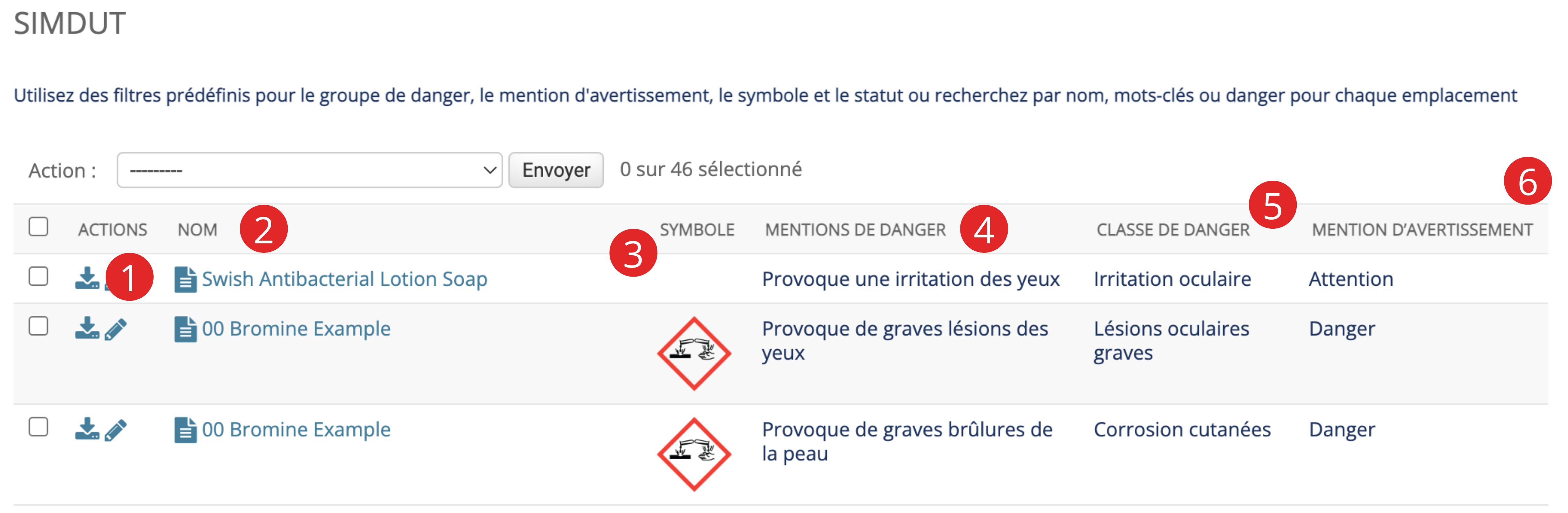This screenshot has width=1568, height=513.
Task: Open the Swish Antibacterial Lotion Soap link
Action: click(x=344, y=279)
